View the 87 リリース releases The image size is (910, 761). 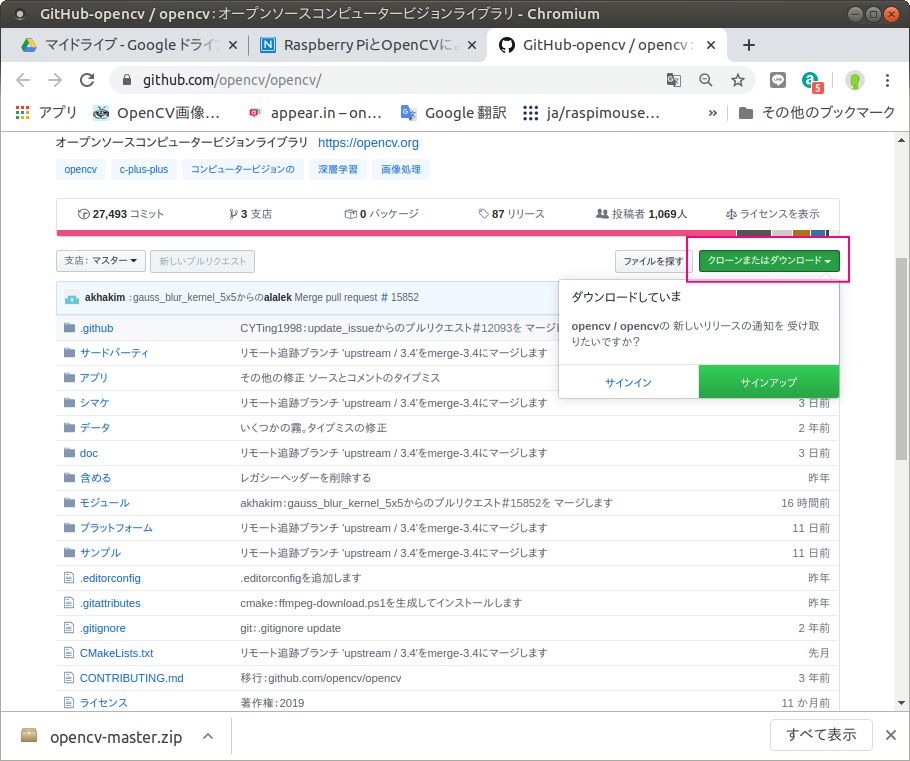click(x=511, y=214)
